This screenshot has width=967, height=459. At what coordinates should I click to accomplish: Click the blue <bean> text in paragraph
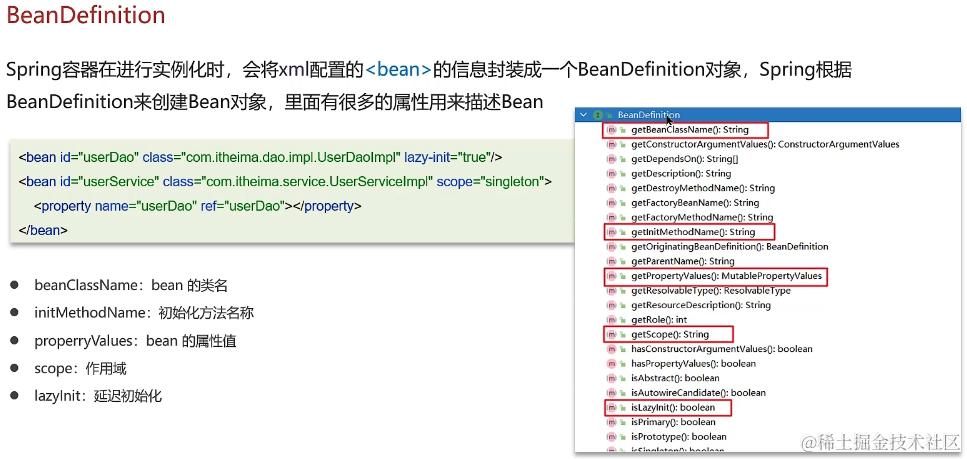tap(398, 69)
